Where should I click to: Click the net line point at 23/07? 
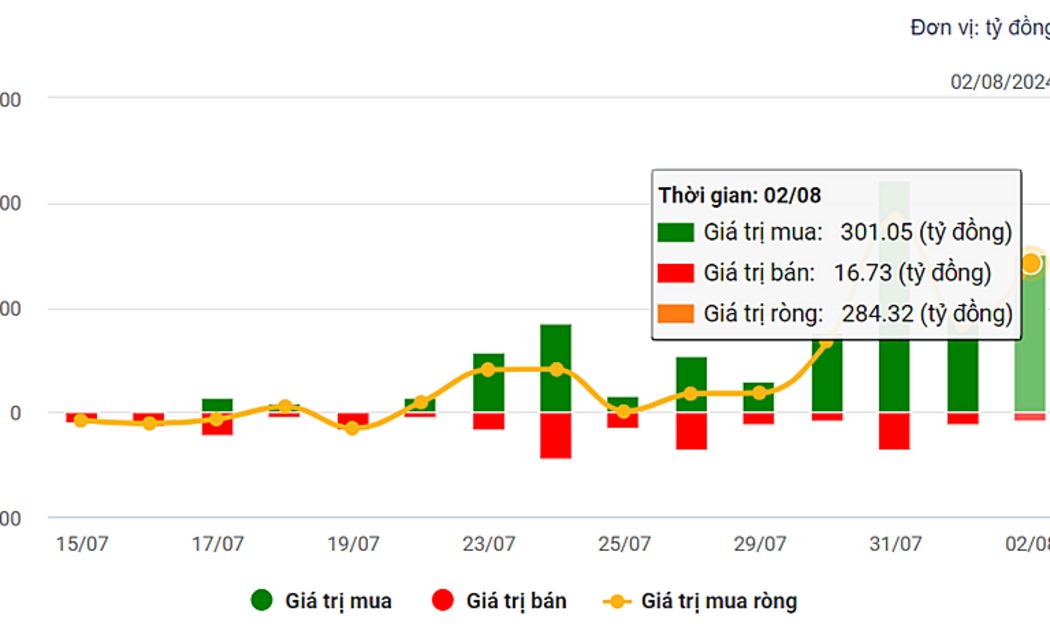488,370
